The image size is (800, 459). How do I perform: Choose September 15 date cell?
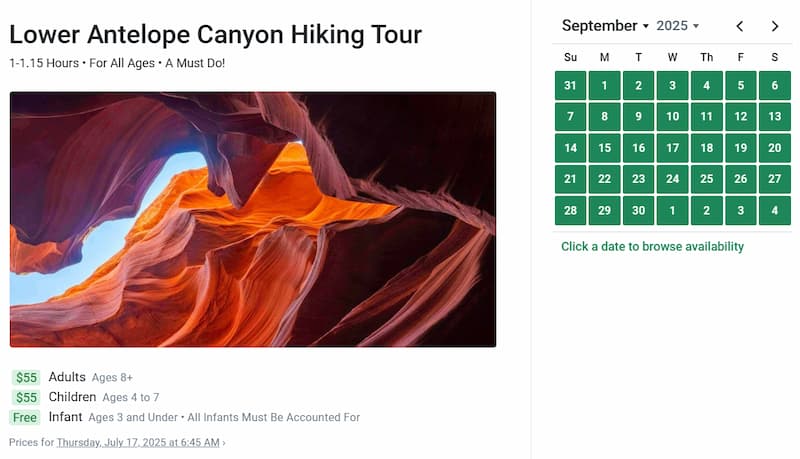point(604,148)
